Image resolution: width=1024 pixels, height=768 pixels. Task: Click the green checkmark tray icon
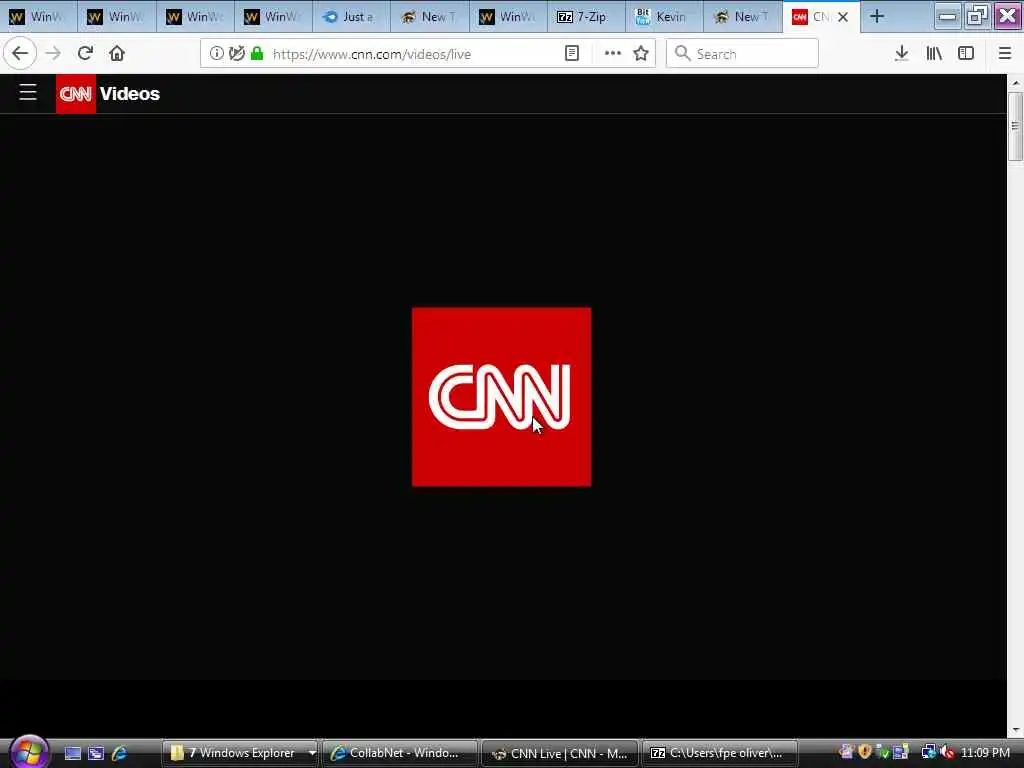(882, 752)
